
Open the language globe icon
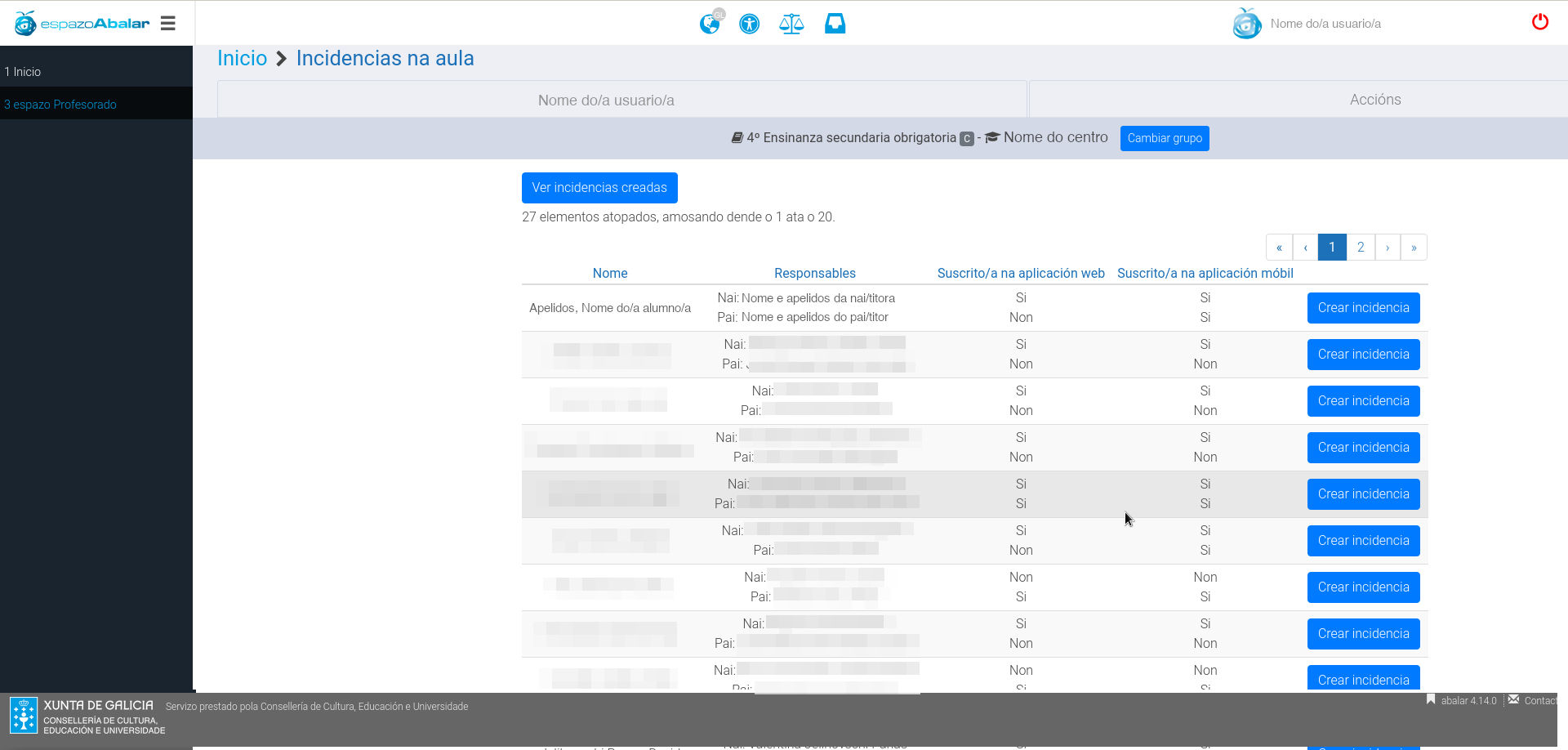tap(710, 23)
